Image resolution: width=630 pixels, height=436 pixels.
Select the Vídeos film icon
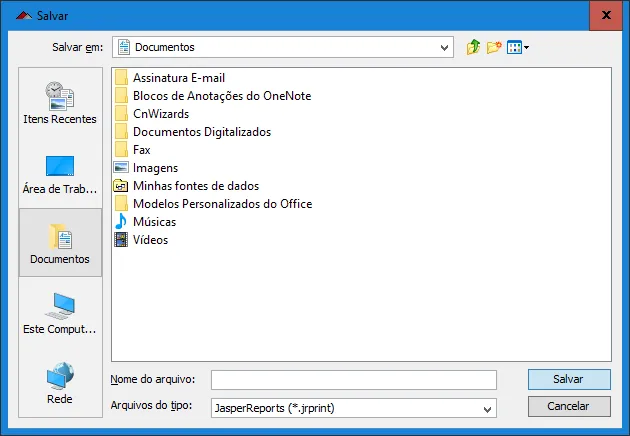(121, 240)
